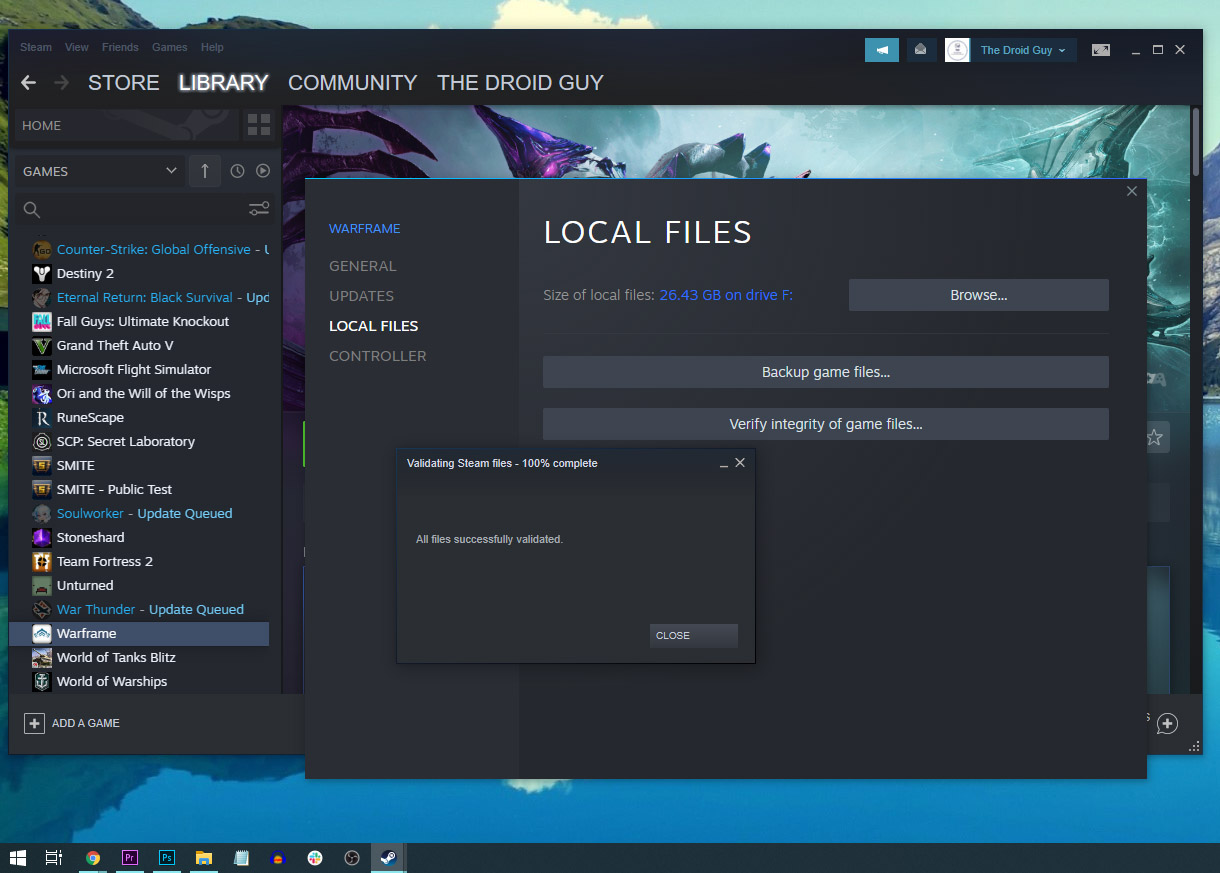Switch to Big Picture mode icon
Screen dimensions: 1220x873
click(x=1101, y=50)
